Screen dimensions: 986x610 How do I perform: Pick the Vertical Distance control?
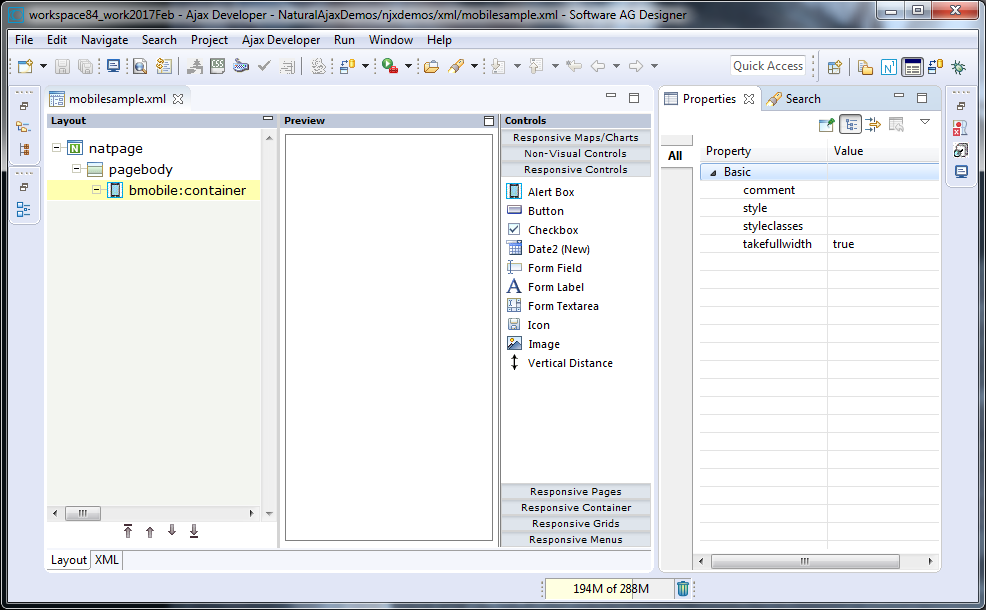(569, 363)
